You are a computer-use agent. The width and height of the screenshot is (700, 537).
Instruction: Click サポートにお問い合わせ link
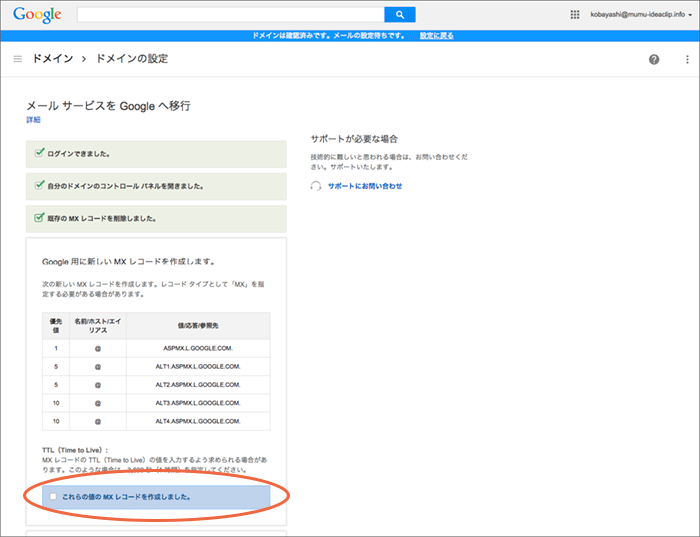[x=365, y=186]
